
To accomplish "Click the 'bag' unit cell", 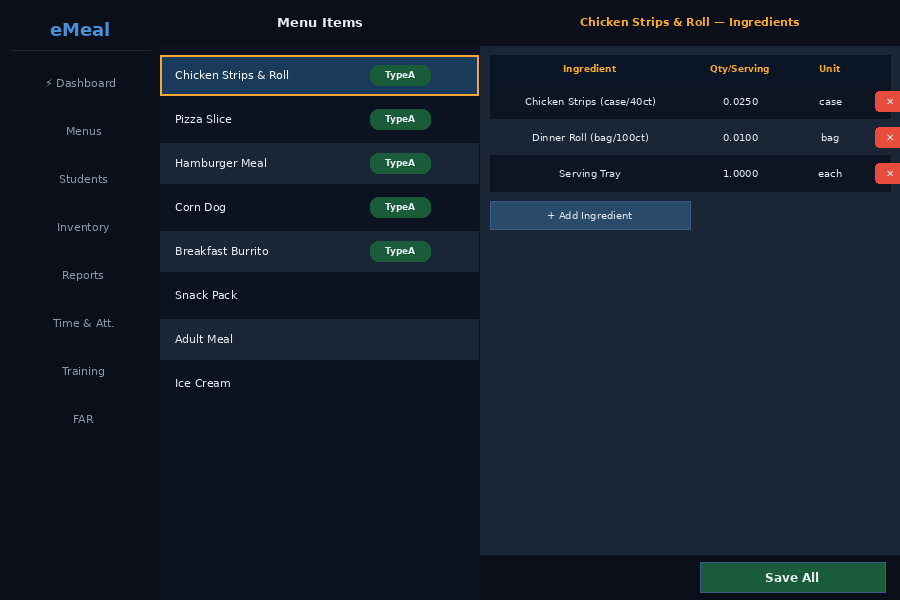I will pyautogui.click(x=830, y=138).
